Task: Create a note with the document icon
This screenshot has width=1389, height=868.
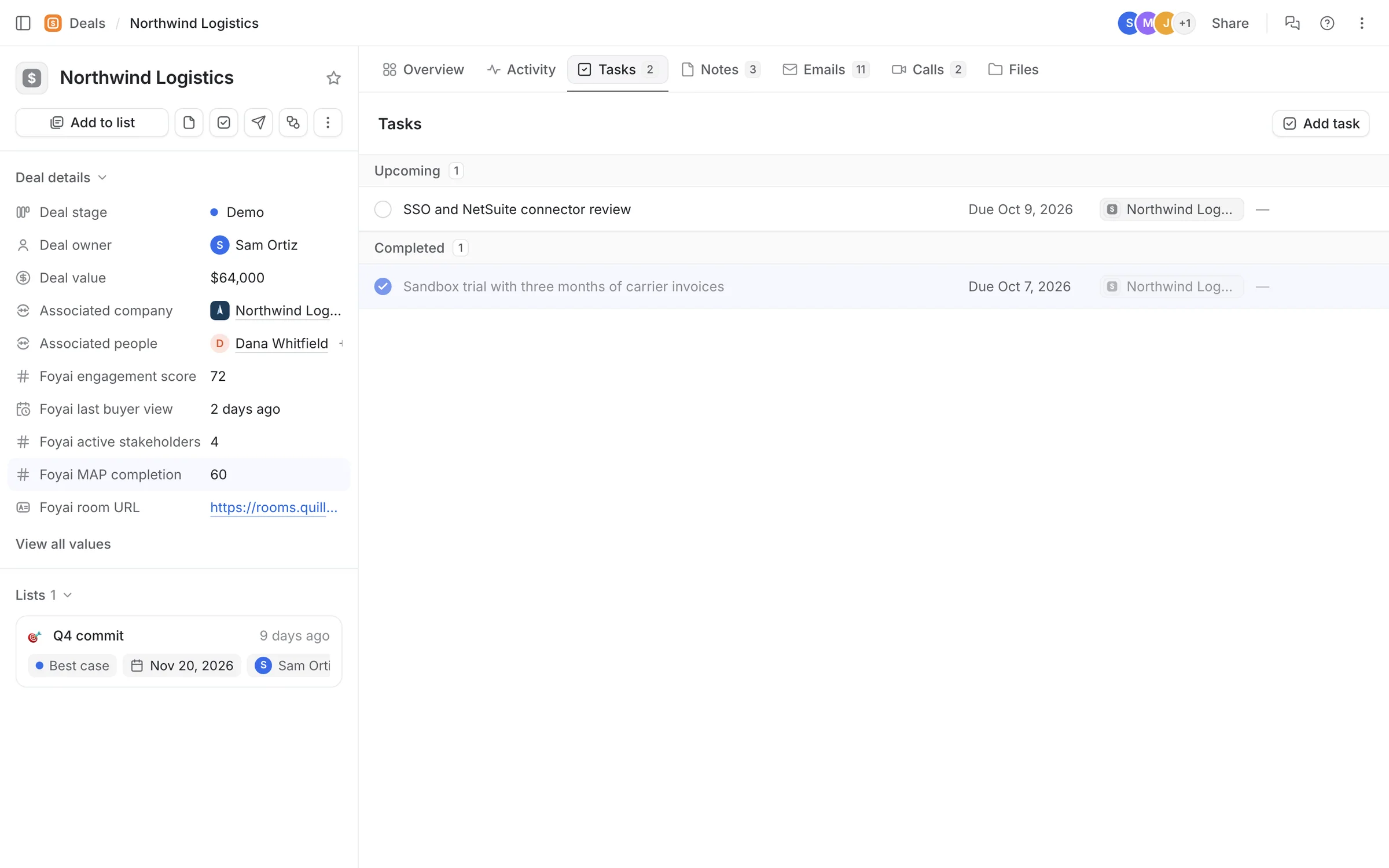Action: pos(189,123)
